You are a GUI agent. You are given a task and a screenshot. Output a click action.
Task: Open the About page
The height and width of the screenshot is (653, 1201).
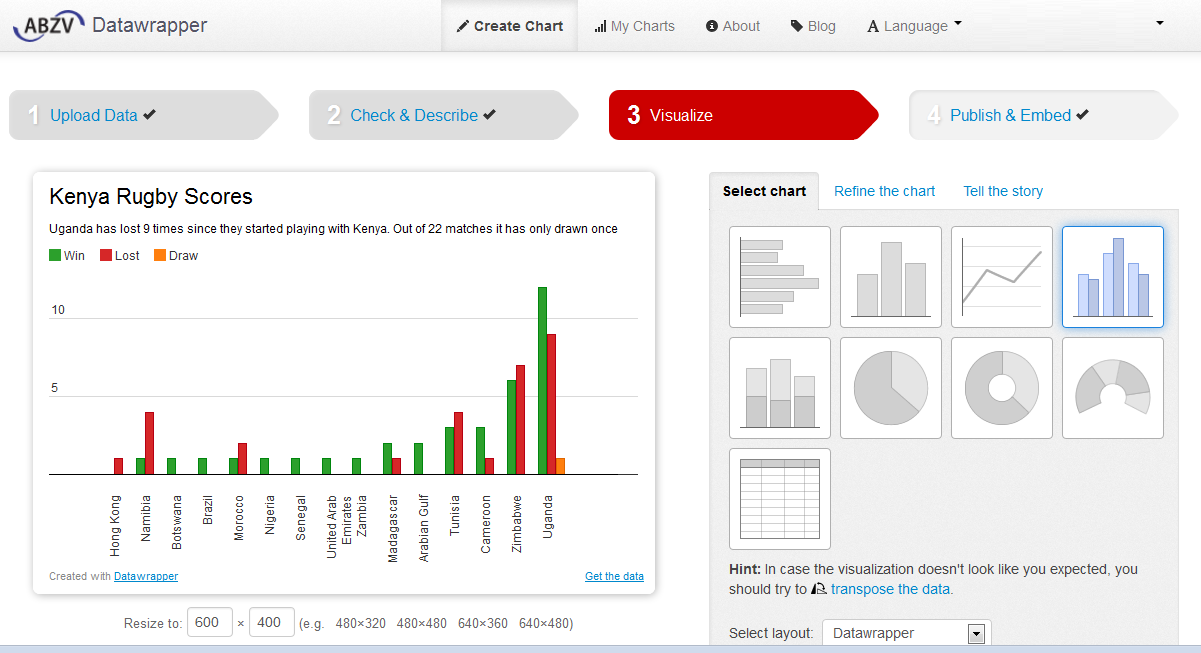[x=733, y=26]
